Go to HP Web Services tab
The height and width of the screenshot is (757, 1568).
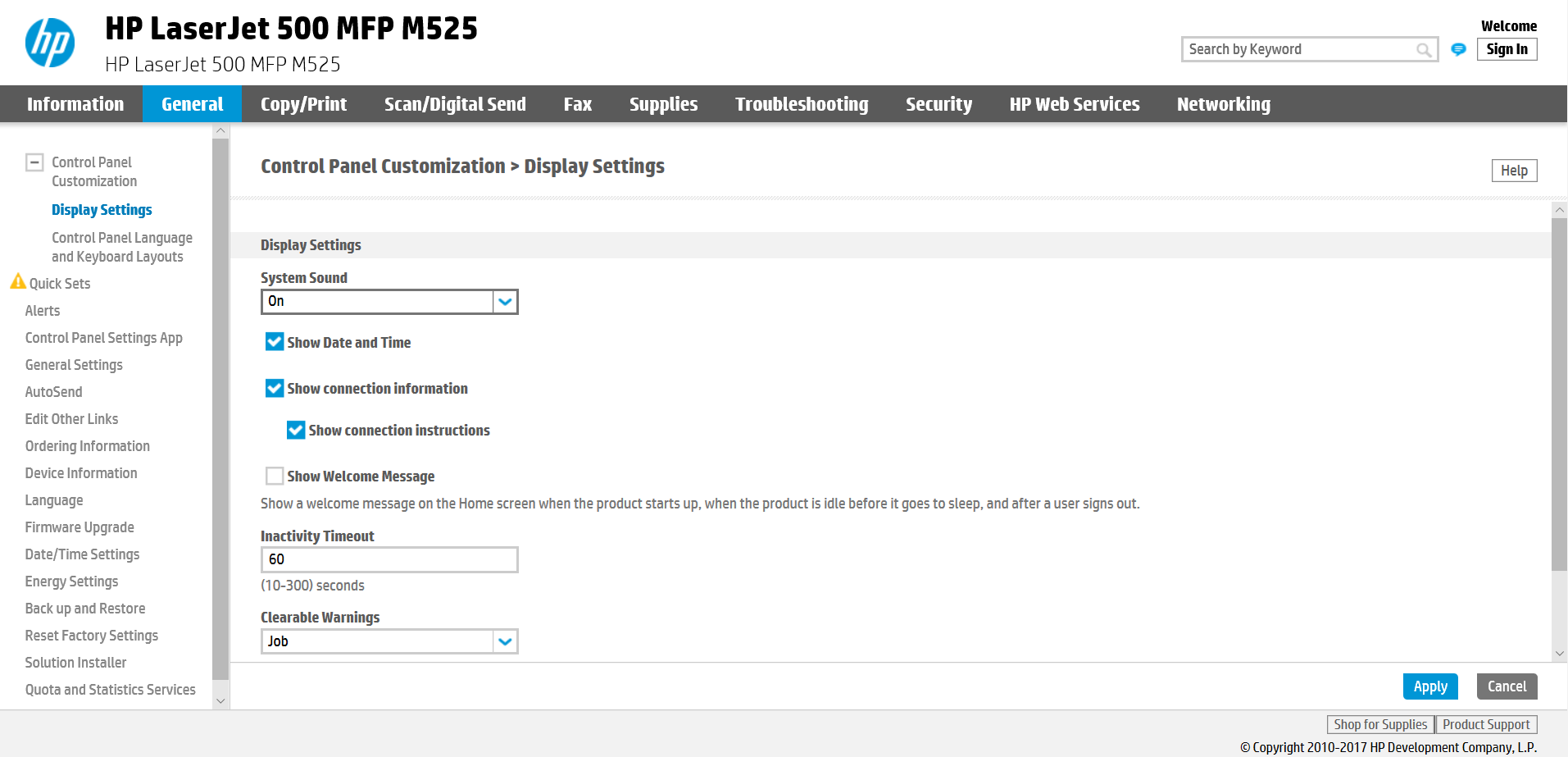coord(1075,104)
